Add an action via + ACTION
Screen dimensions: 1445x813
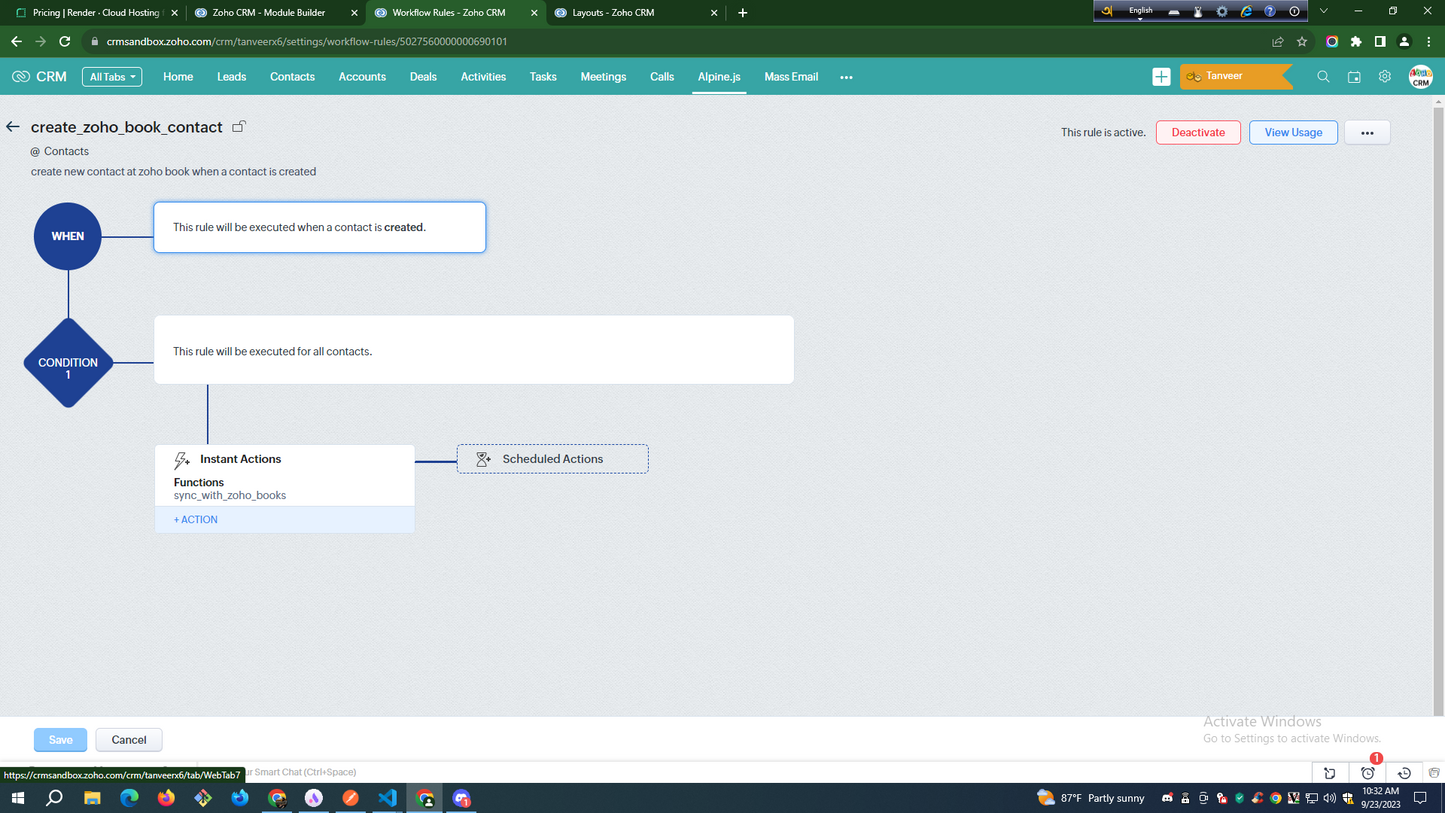pos(196,520)
